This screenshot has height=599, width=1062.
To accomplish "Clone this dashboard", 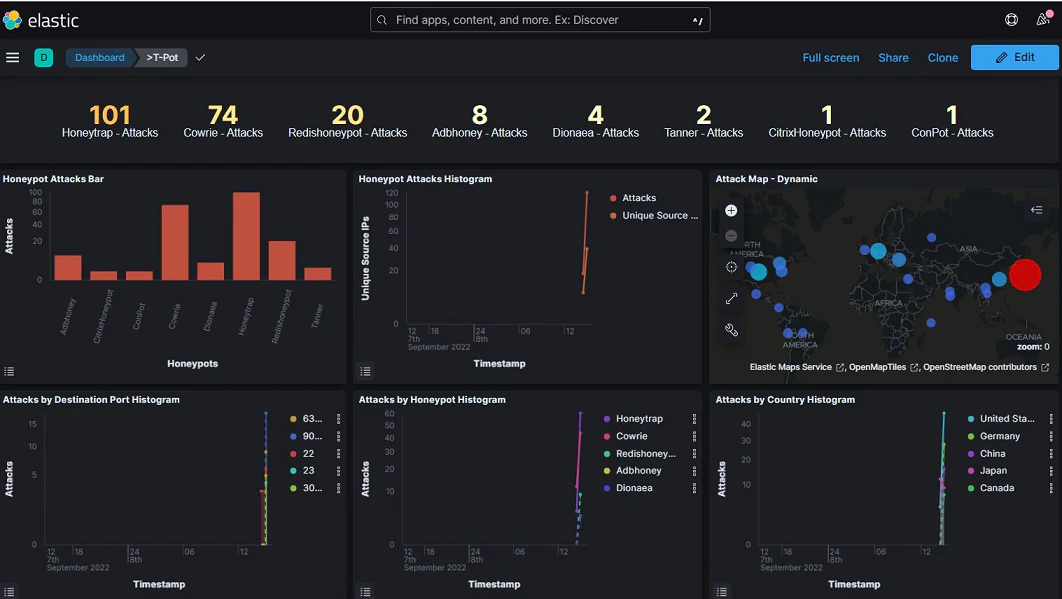I will point(943,58).
